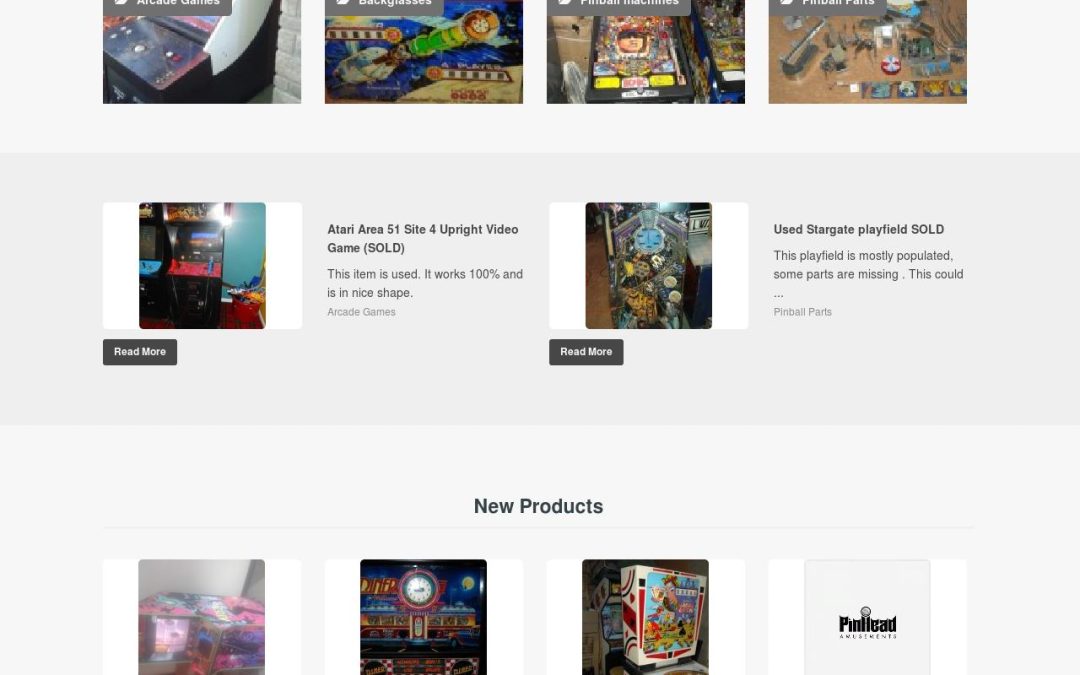Open the Arcade Games category image
The image size is (1080, 675).
click(x=202, y=52)
